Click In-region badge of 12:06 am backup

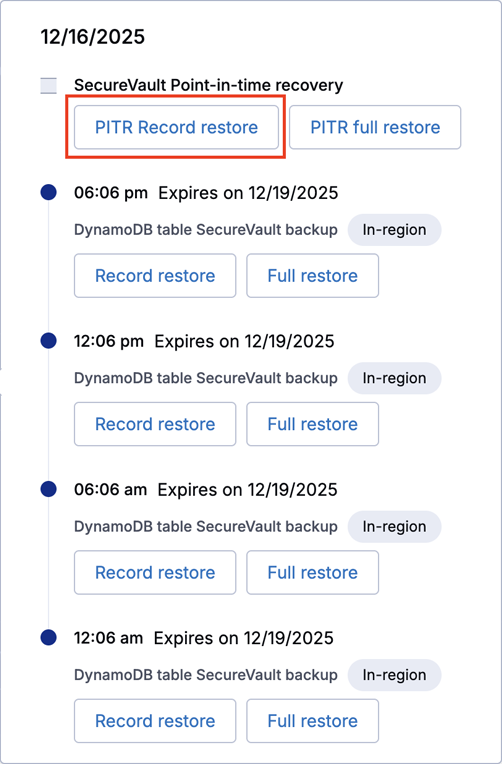point(394,675)
